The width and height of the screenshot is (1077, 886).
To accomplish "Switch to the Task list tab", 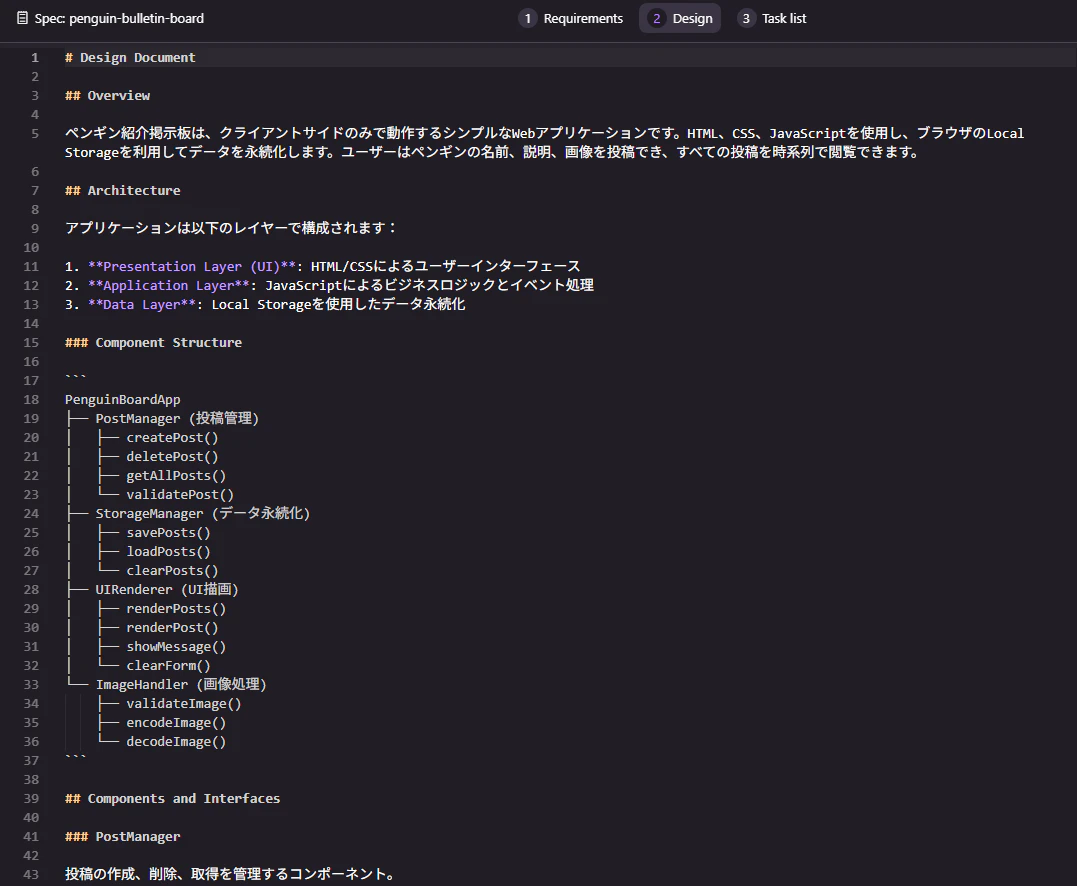I will coord(772,19).
